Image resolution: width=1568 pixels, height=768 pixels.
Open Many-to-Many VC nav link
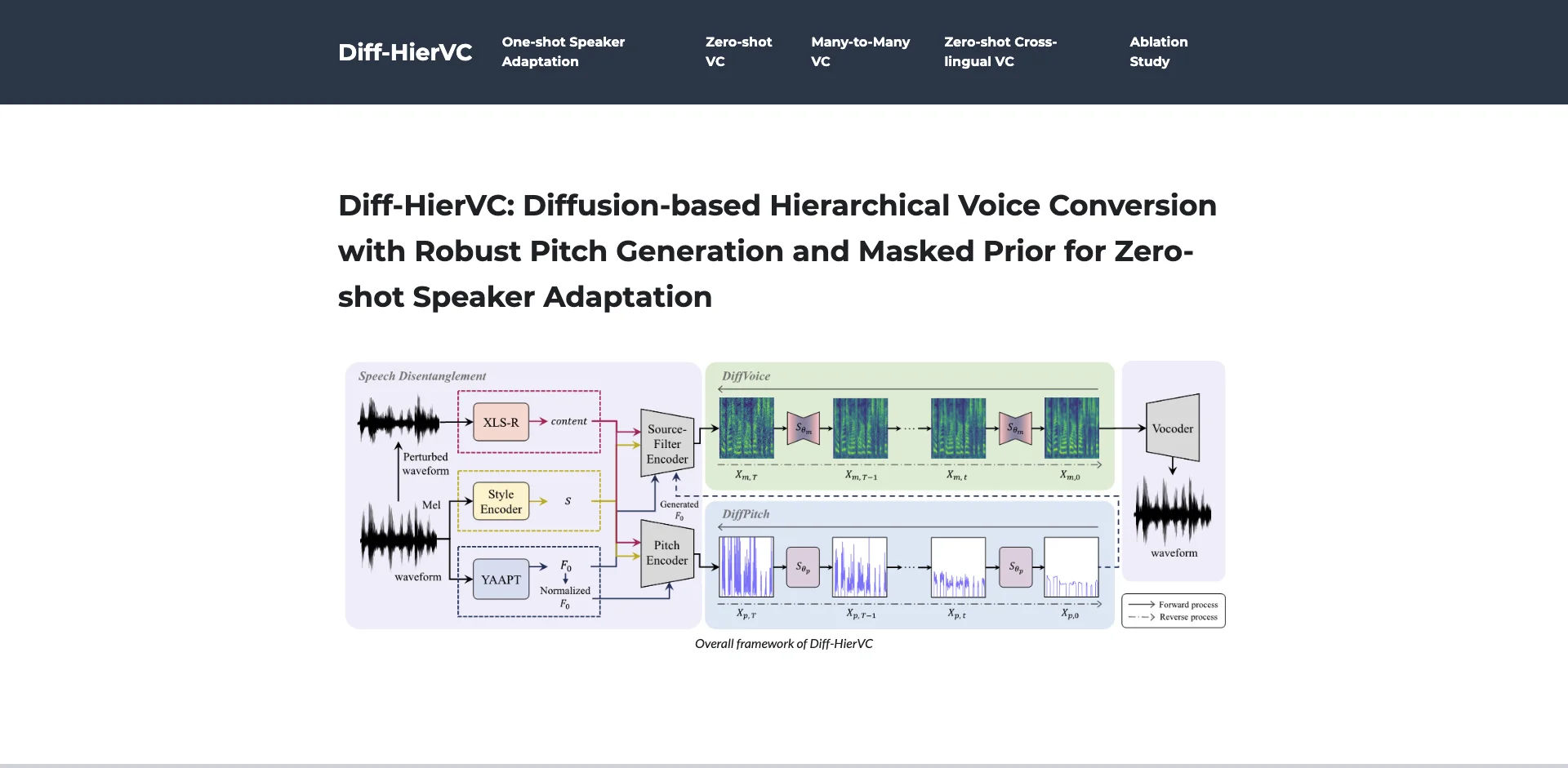[x=860, y=51]
